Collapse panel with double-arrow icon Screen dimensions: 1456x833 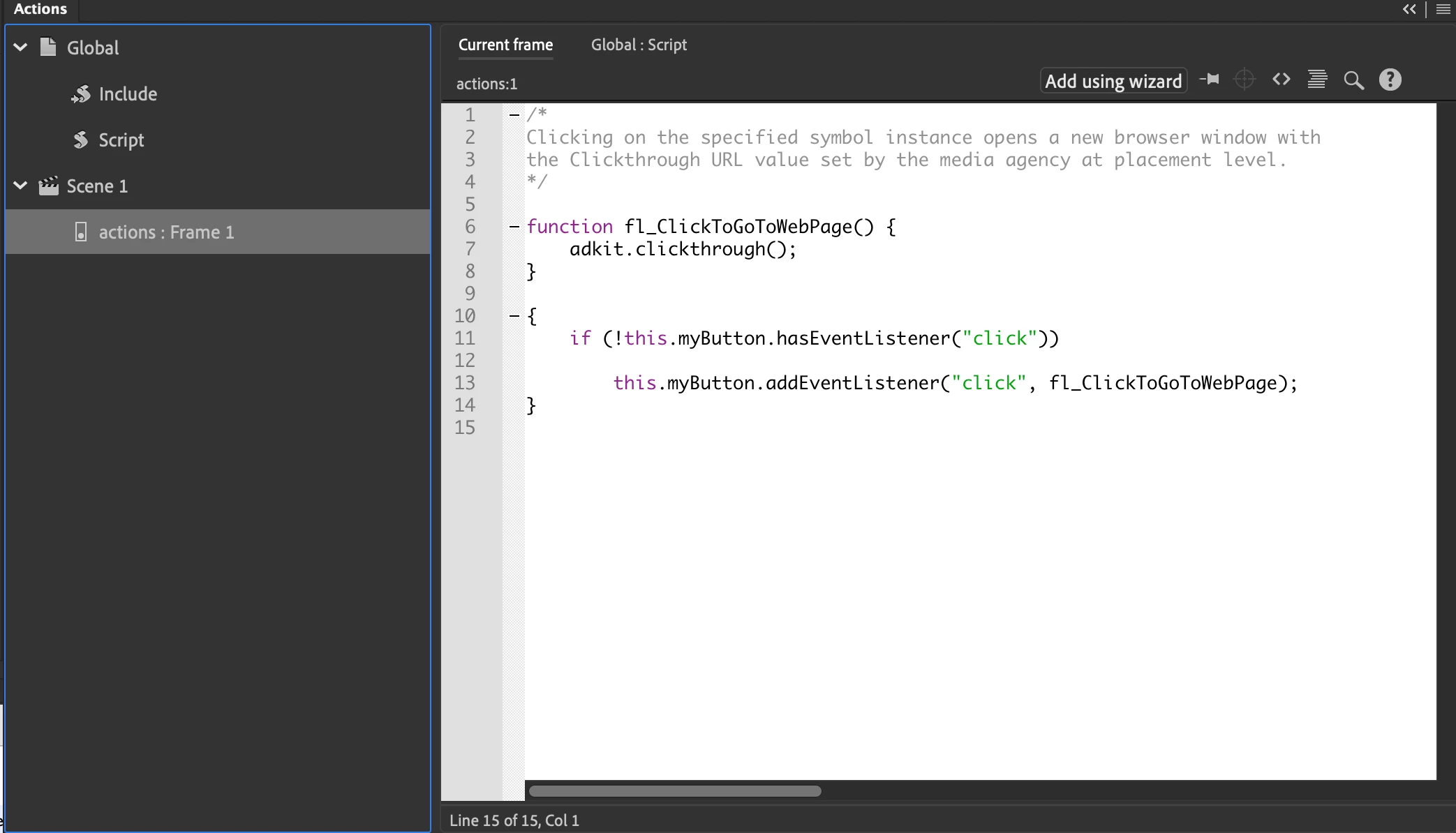click(x=1409, y=10)
